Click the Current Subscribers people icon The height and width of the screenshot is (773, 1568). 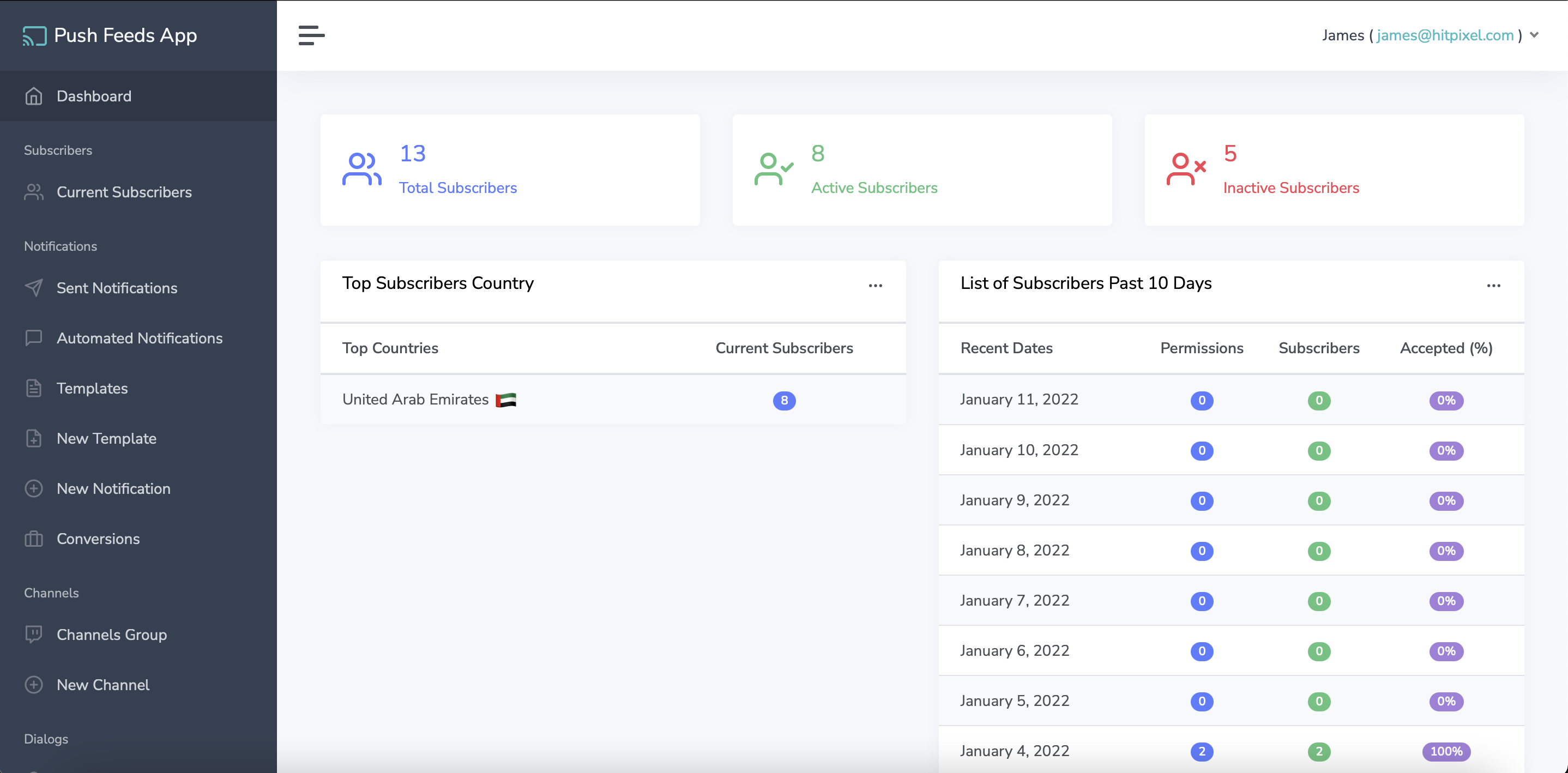(x=33, y=192)
